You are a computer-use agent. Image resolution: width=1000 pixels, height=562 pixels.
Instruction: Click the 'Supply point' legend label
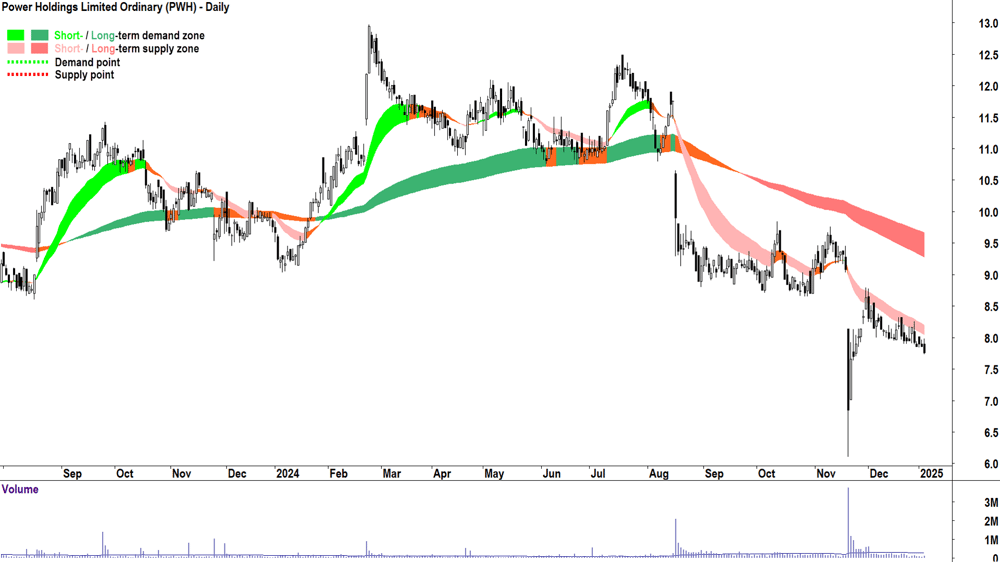[x=84, y=75]
